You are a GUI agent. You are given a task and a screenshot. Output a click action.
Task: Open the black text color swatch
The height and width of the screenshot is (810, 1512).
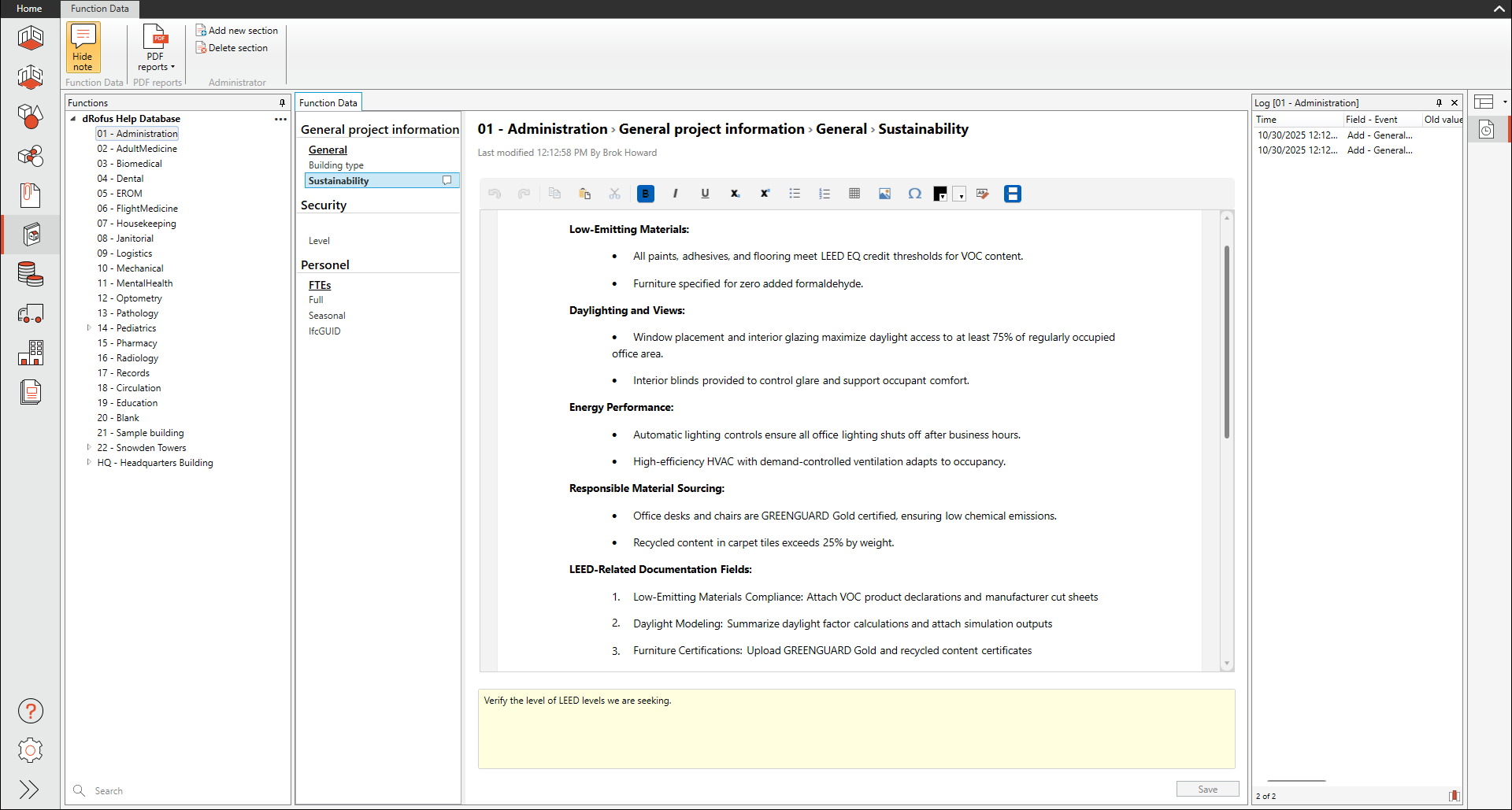coord(940,194)
